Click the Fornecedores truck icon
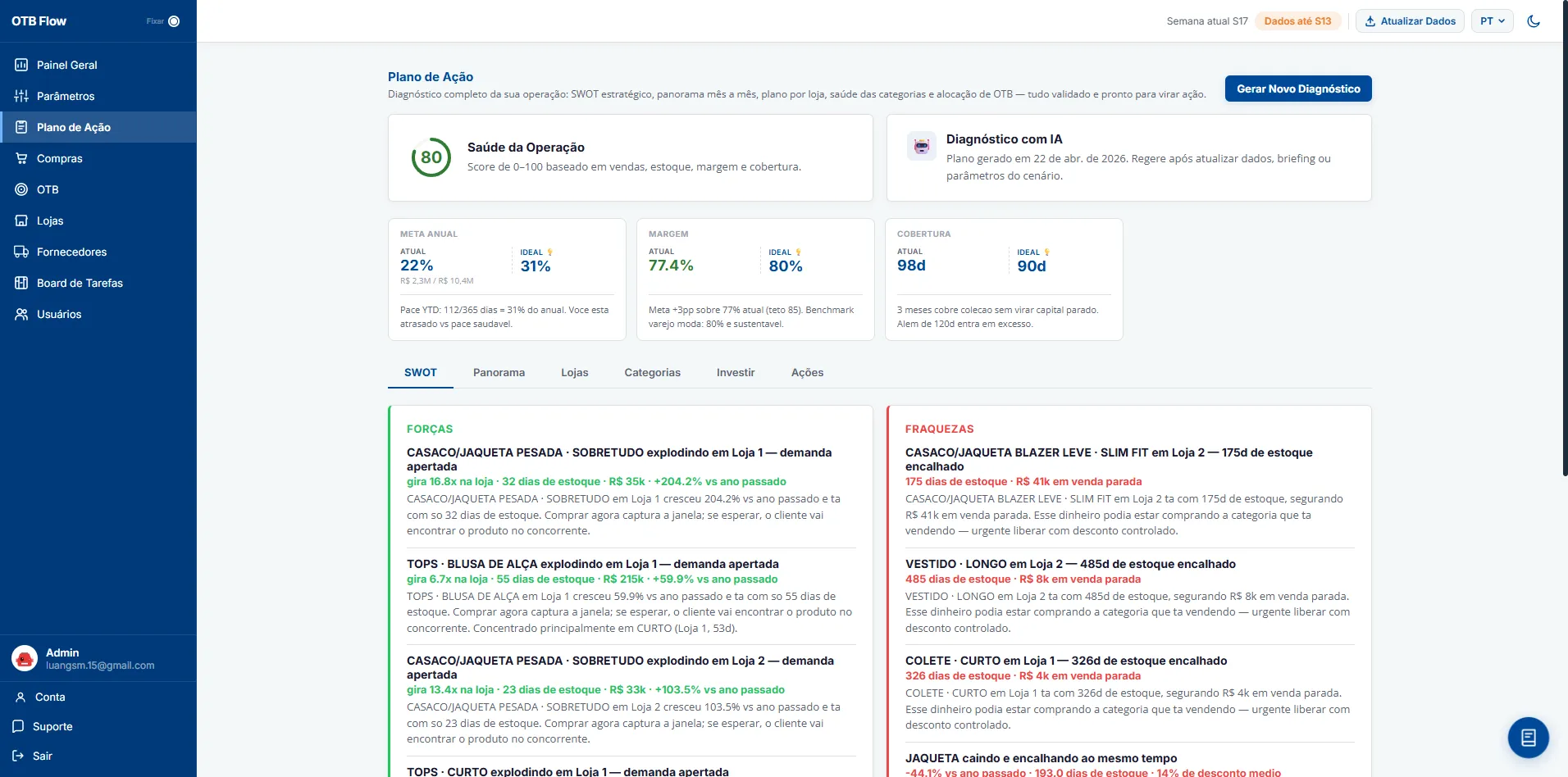Screen dimensions: 1568x777 click(21, 252)
